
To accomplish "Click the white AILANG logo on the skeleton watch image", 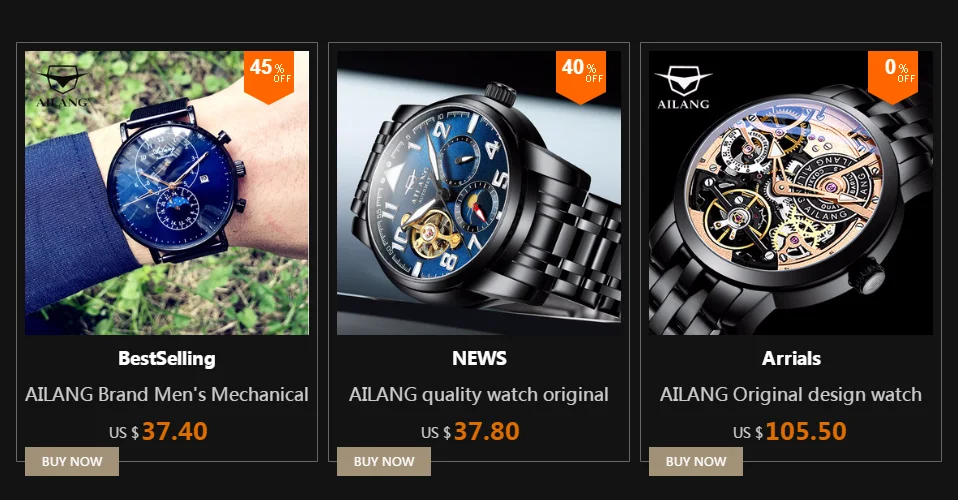I will tap(683, 88).
